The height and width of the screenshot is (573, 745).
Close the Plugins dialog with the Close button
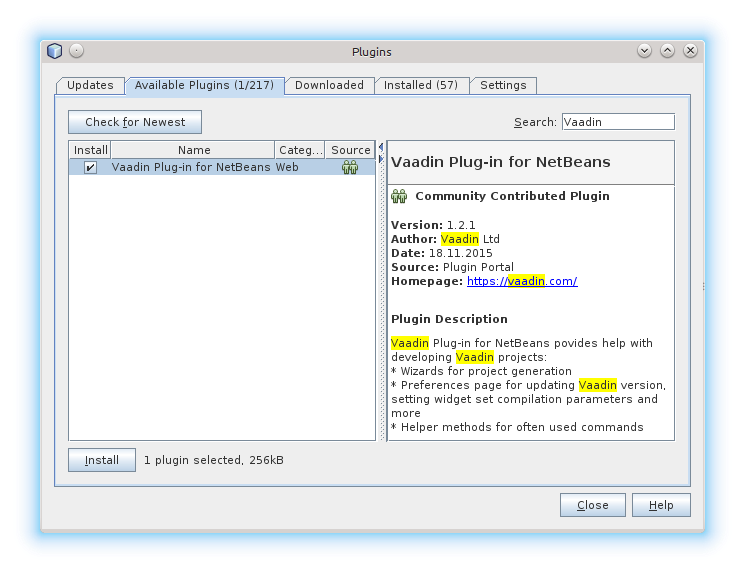coord(592,505)
